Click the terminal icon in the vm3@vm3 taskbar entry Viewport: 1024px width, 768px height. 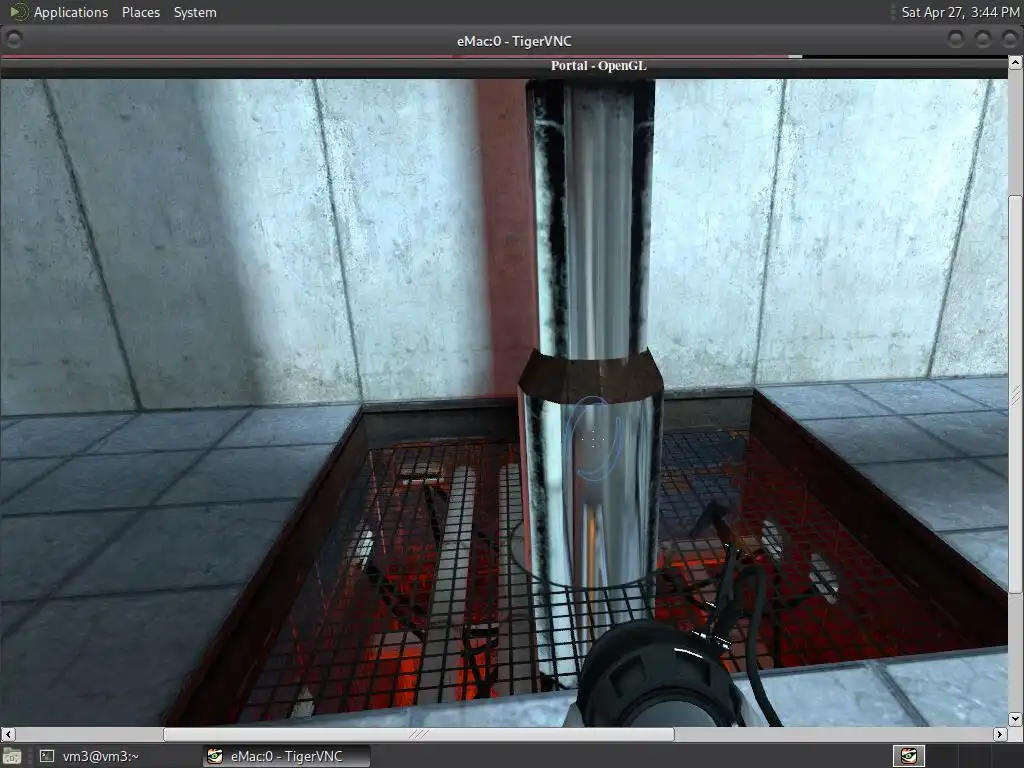[x=47, y=756]
